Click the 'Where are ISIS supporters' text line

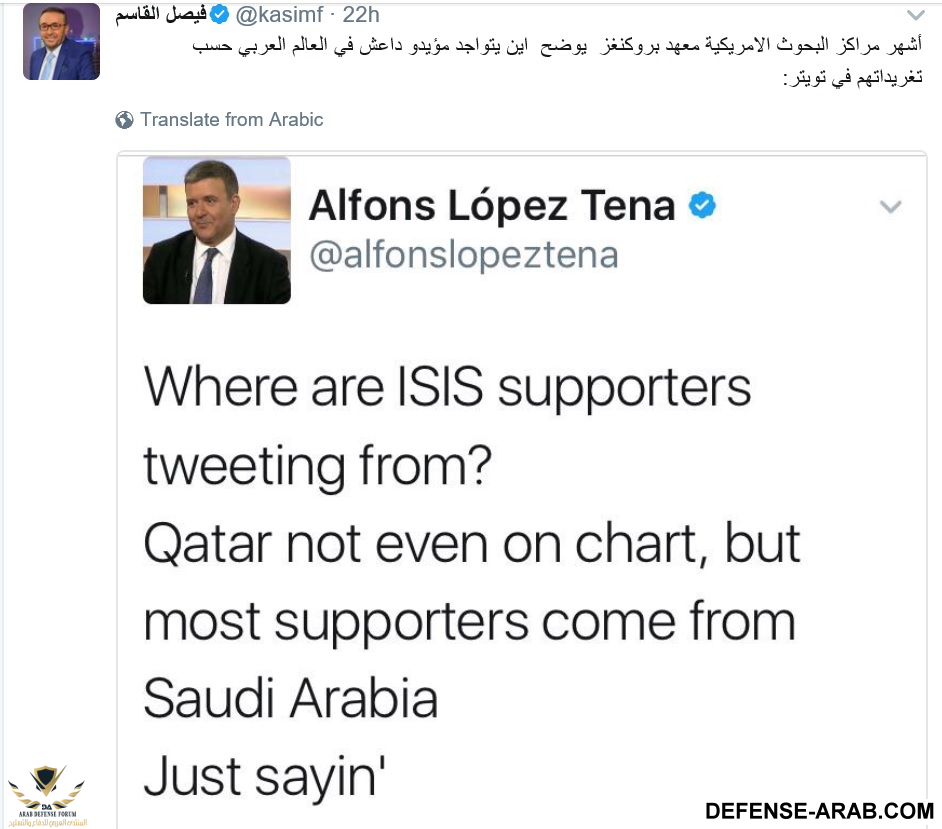tap(447, 388)
